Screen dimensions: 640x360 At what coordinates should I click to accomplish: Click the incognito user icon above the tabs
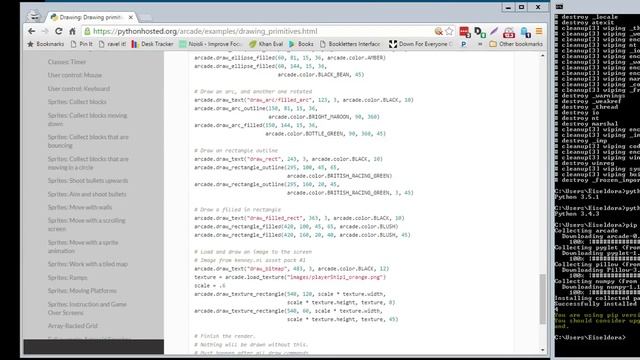(x=35, y=15)
